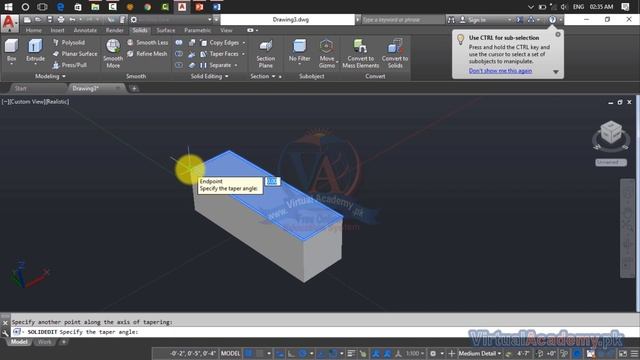Toggle clean screen icon in status bar

tap(622, 353)
